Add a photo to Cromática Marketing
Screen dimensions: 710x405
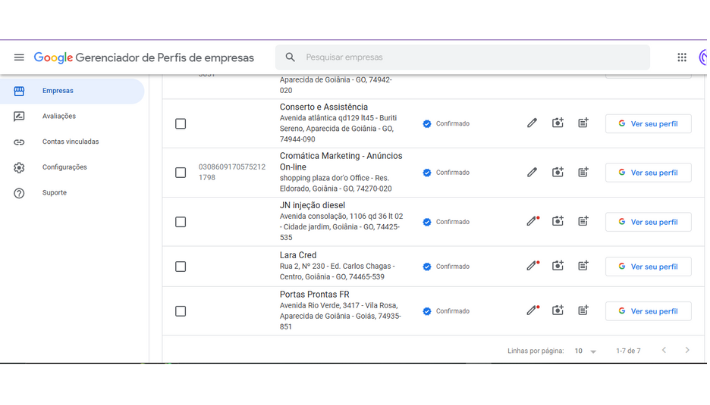[x=557, y=172]
